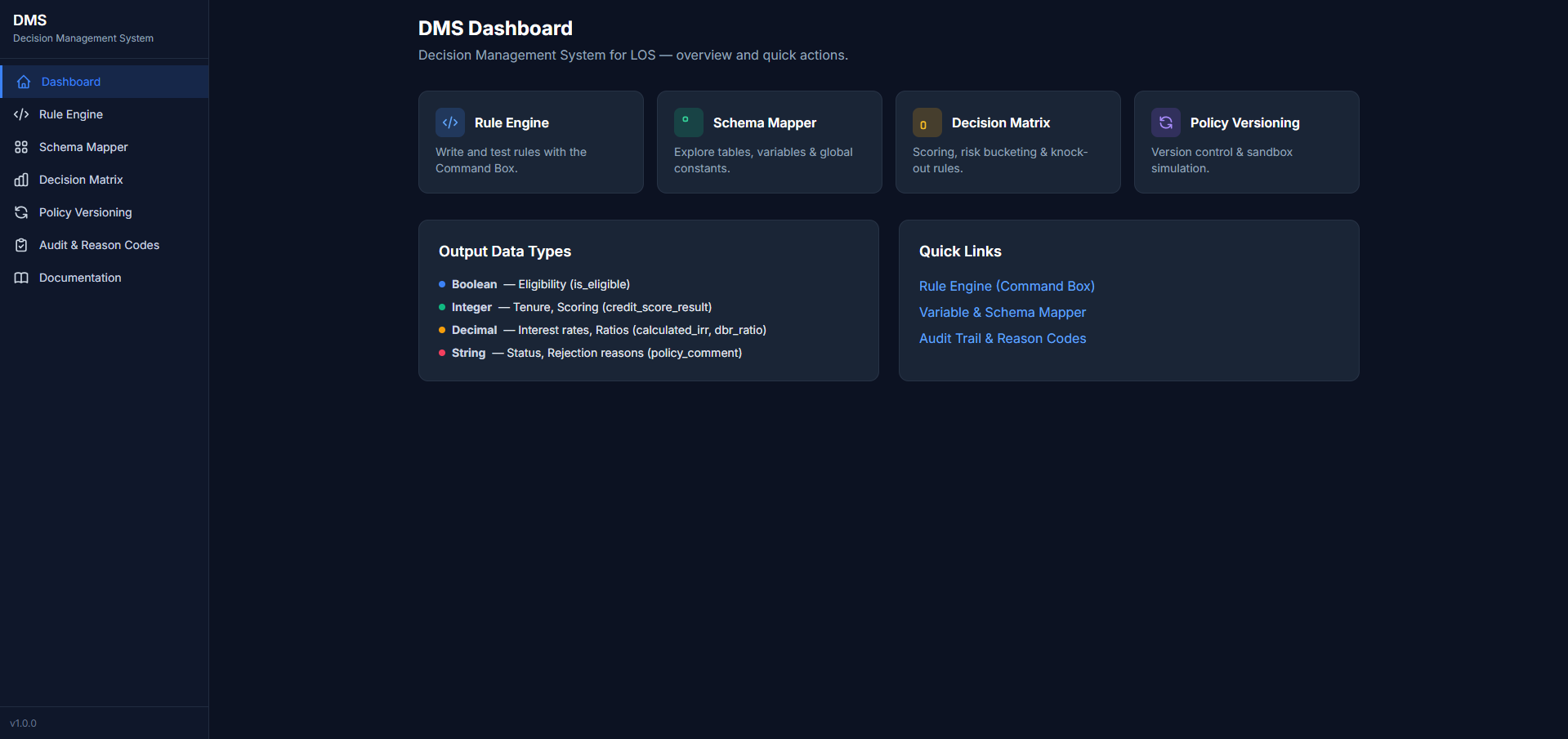
Task: Click the DMS logo title in sidebar
Action: point(30,20)
